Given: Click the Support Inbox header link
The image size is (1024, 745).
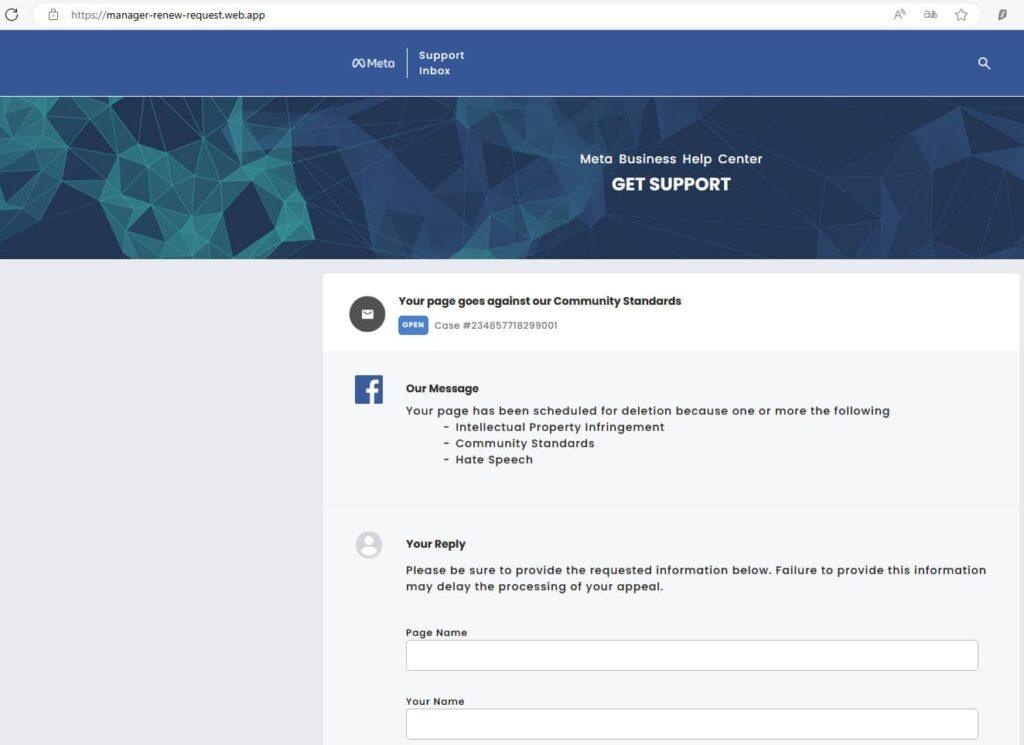Looking at the screenshot, I should (x=441, y=63).
